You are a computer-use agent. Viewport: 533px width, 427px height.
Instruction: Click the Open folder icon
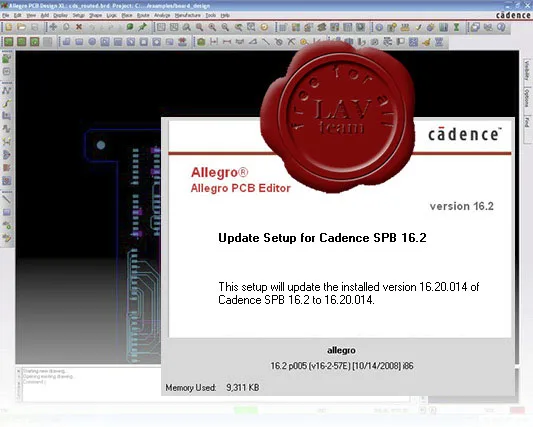(21, 27)
